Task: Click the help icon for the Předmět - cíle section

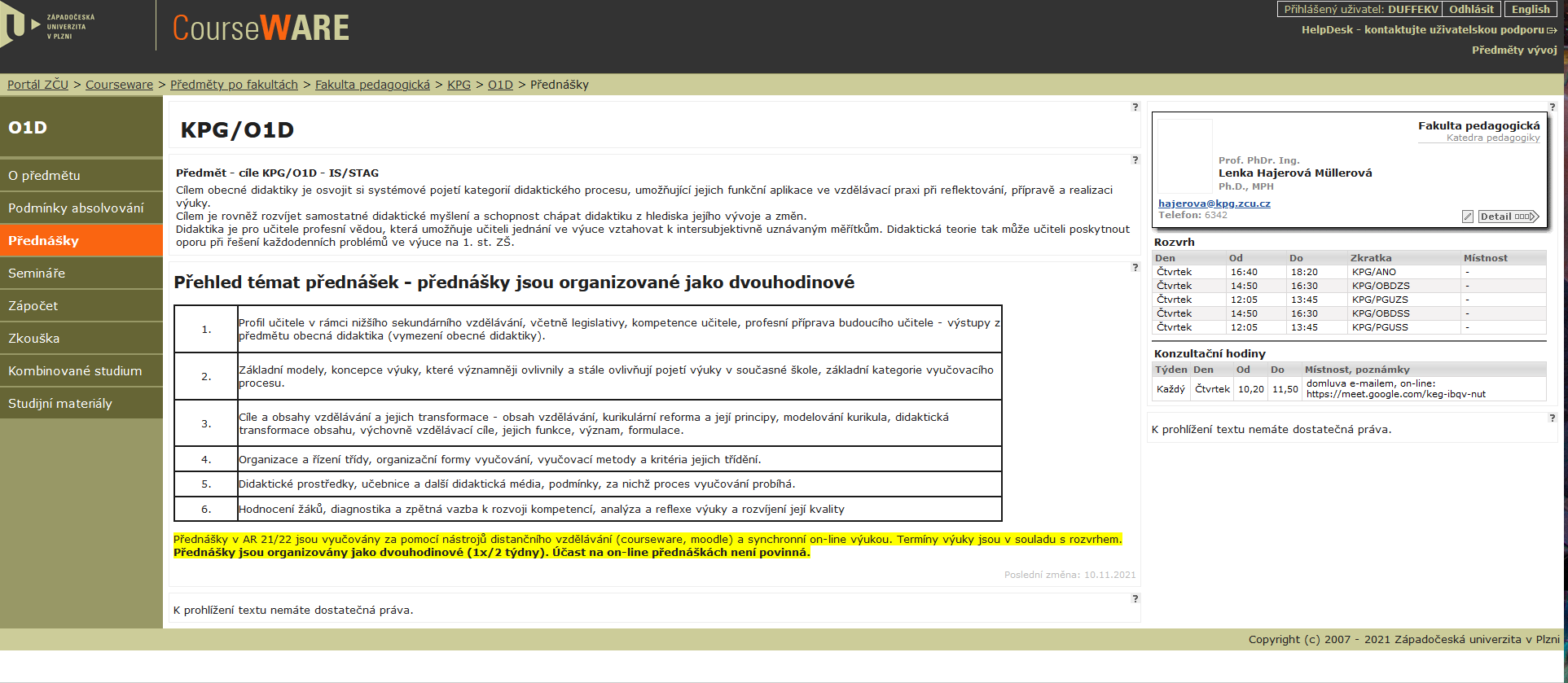Action: pyautogui.click(x=1135, y=160)
